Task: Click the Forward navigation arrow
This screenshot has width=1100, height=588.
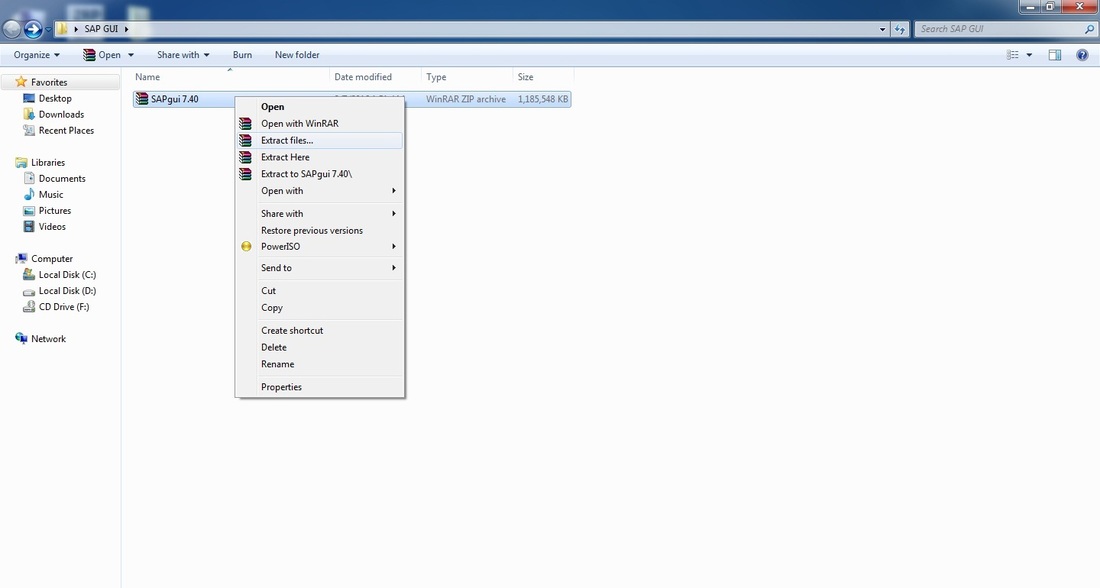Action: [x=33, y=29]
